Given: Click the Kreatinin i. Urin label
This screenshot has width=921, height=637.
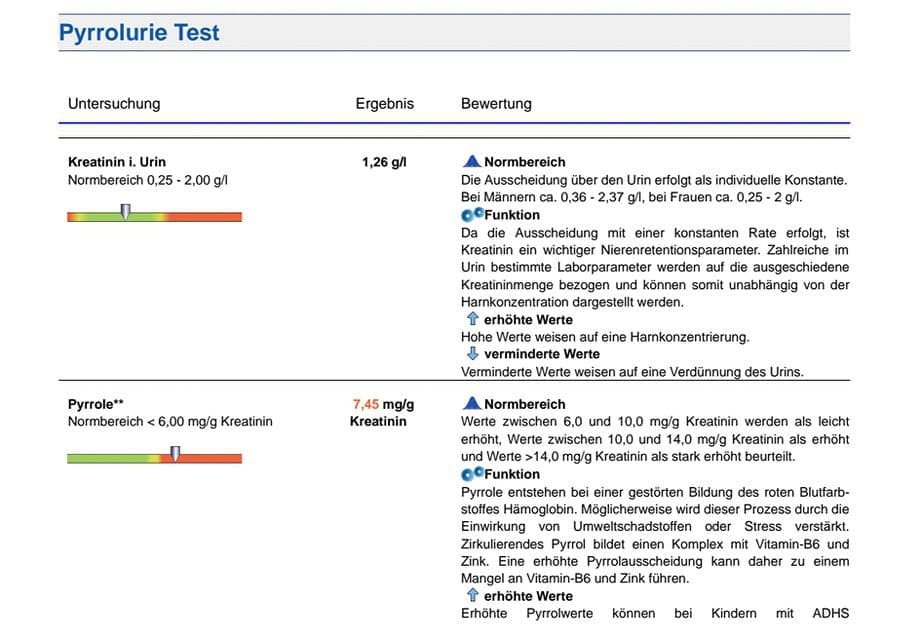Looking at the screenshot, I should click(117, 162).
